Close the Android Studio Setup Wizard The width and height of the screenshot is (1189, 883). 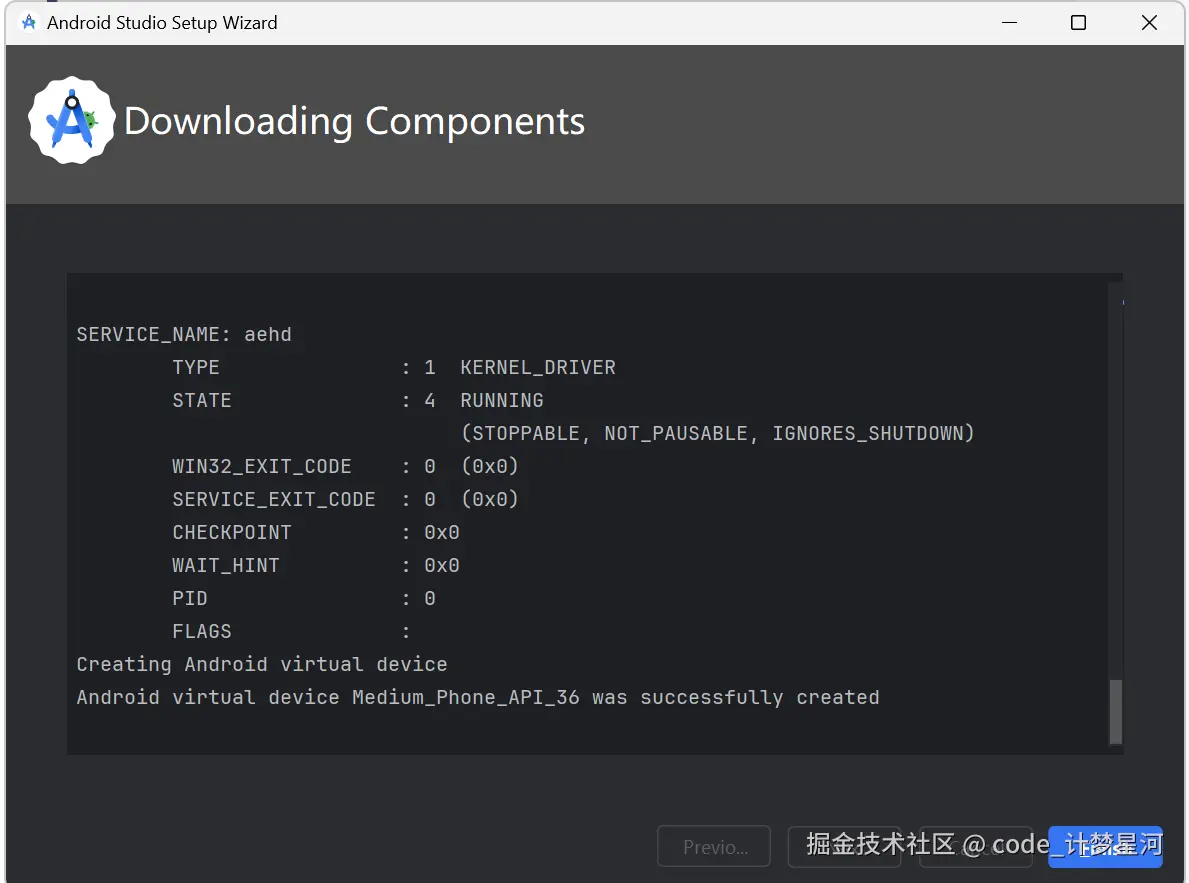click(1150, 23)
